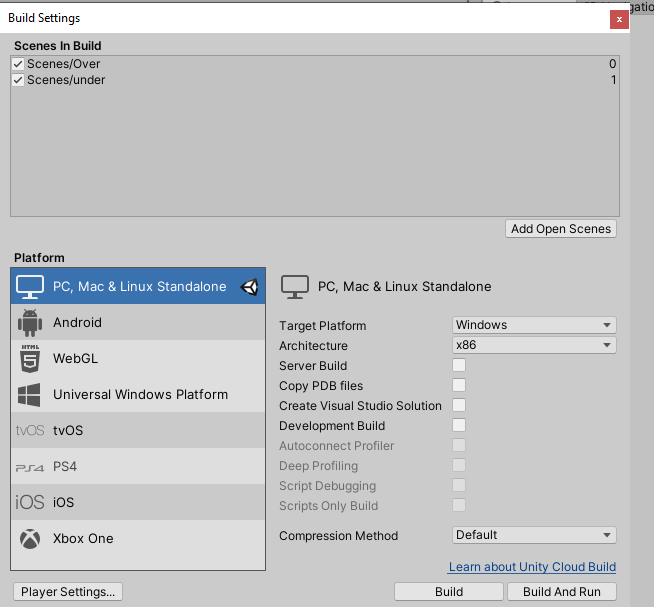This screenshot has height=607, width=654.
Task: Click the tvOS platform icon
Action: click(30, 430)
